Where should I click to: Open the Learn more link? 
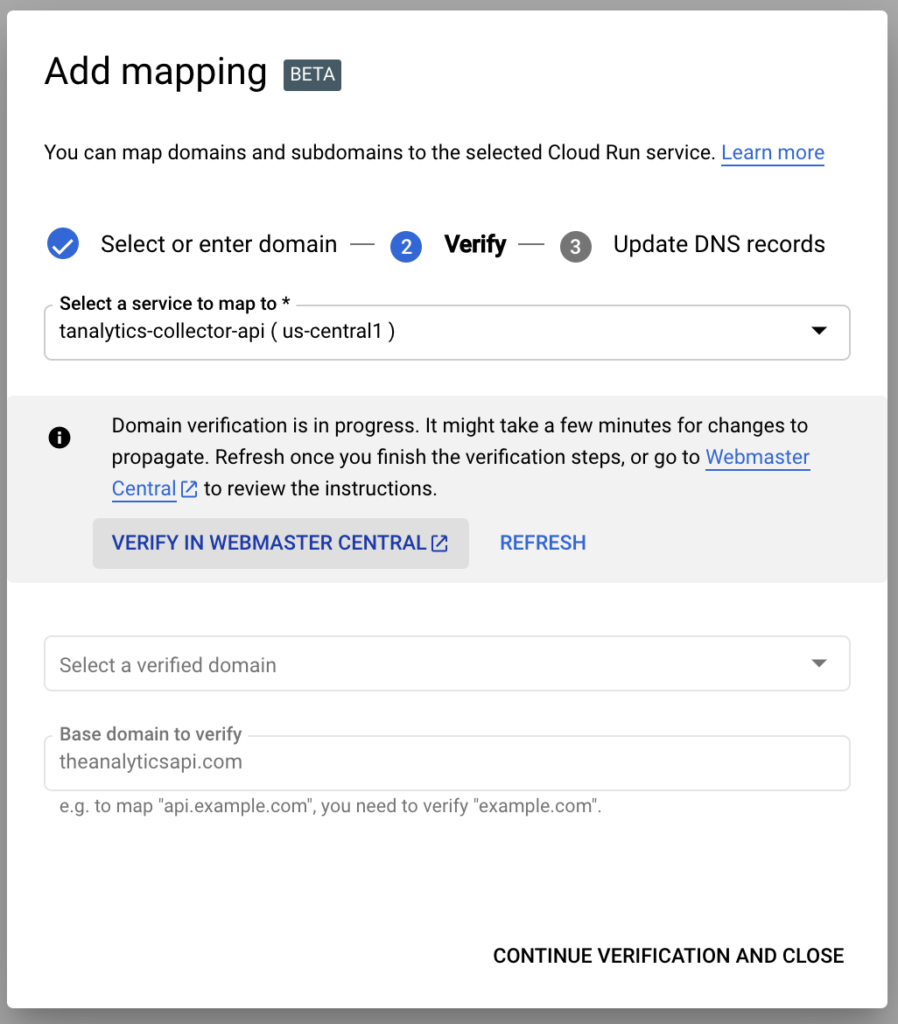[x=772, y=153]
